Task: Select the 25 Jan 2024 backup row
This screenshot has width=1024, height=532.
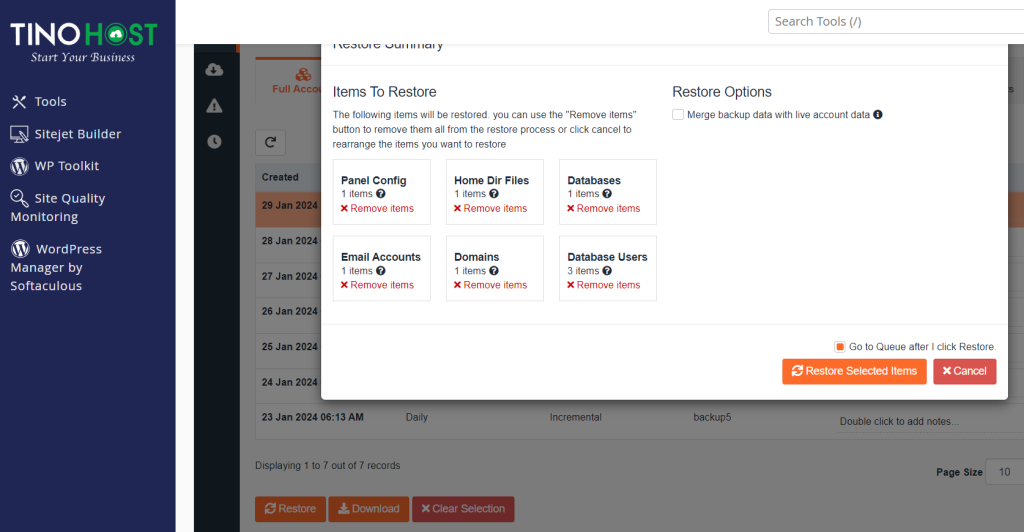Action: [x=288, y=351]
